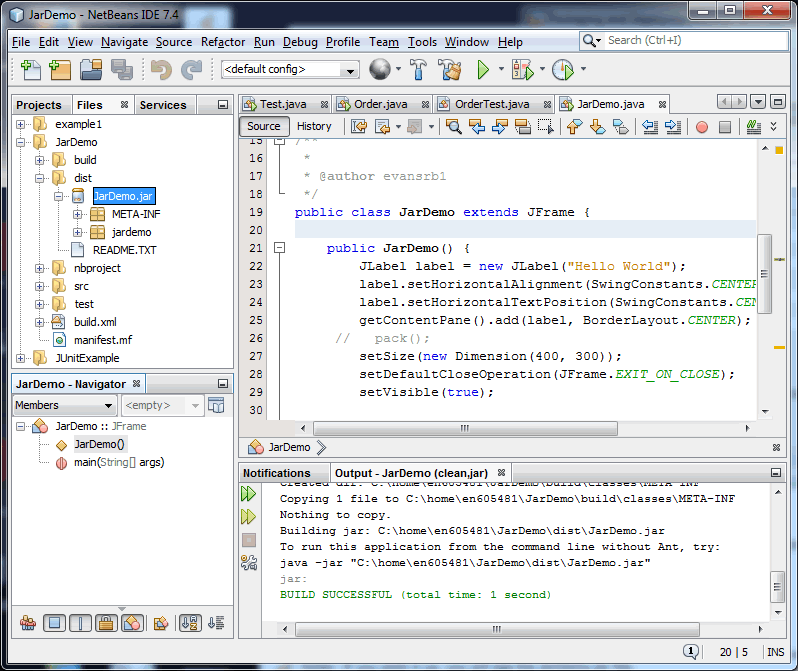Close the Test.java editor tab
The height and width of the screenshot is (671, 798).
(324, 105)
